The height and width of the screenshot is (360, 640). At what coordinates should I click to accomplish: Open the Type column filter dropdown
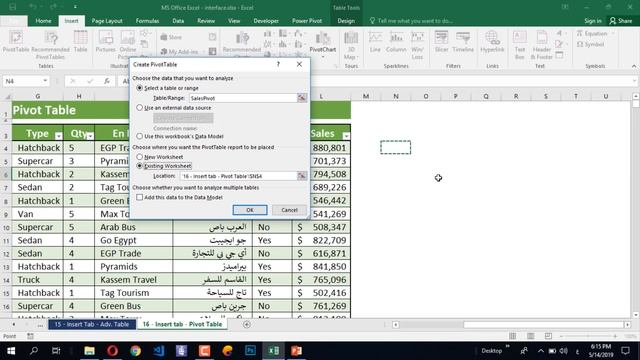point(58,136)
